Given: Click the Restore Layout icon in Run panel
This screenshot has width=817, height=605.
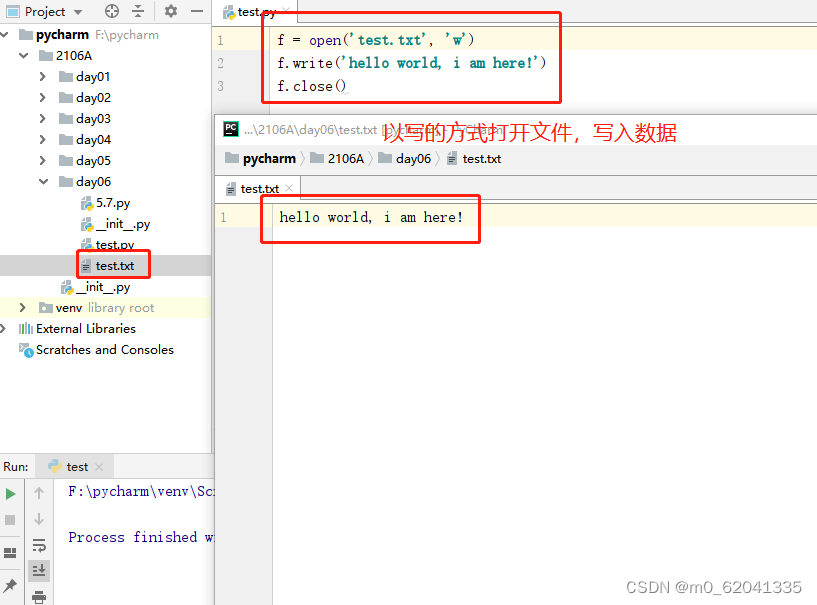Looking at the screenshot, I should (10, 552).
